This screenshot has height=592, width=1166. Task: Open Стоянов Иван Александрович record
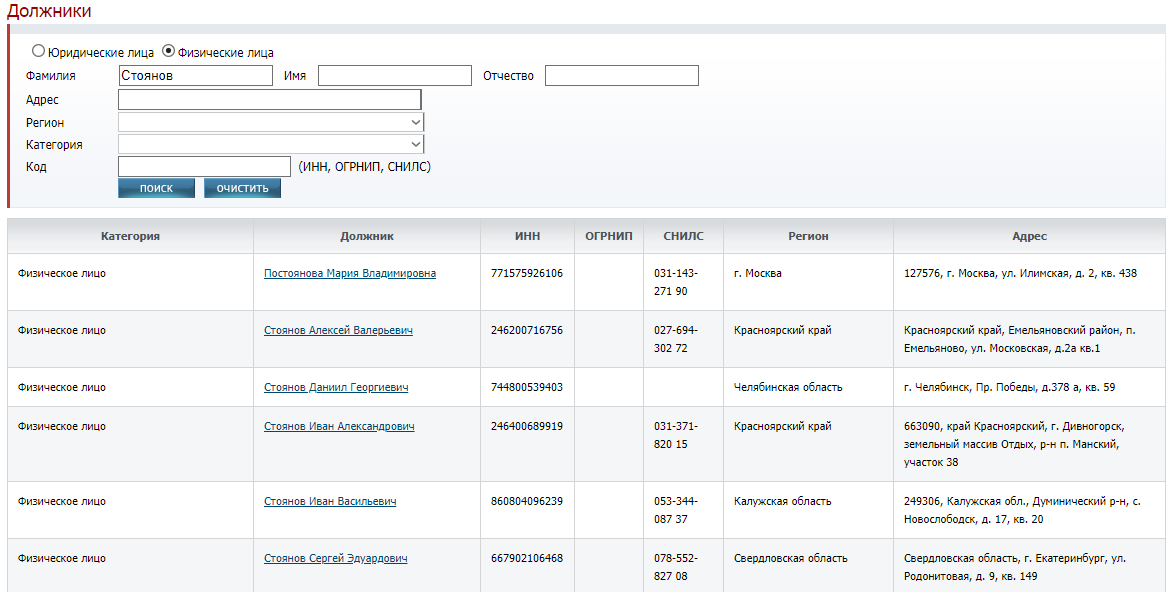(x=339, y=426)
